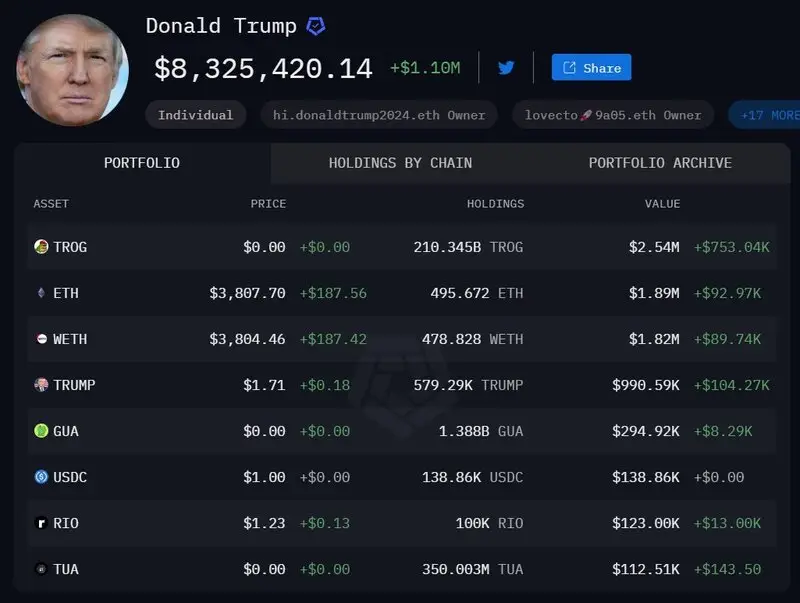Click the total balance $8,325,420.14
800x603 pixels.
(x=263, y=68)
